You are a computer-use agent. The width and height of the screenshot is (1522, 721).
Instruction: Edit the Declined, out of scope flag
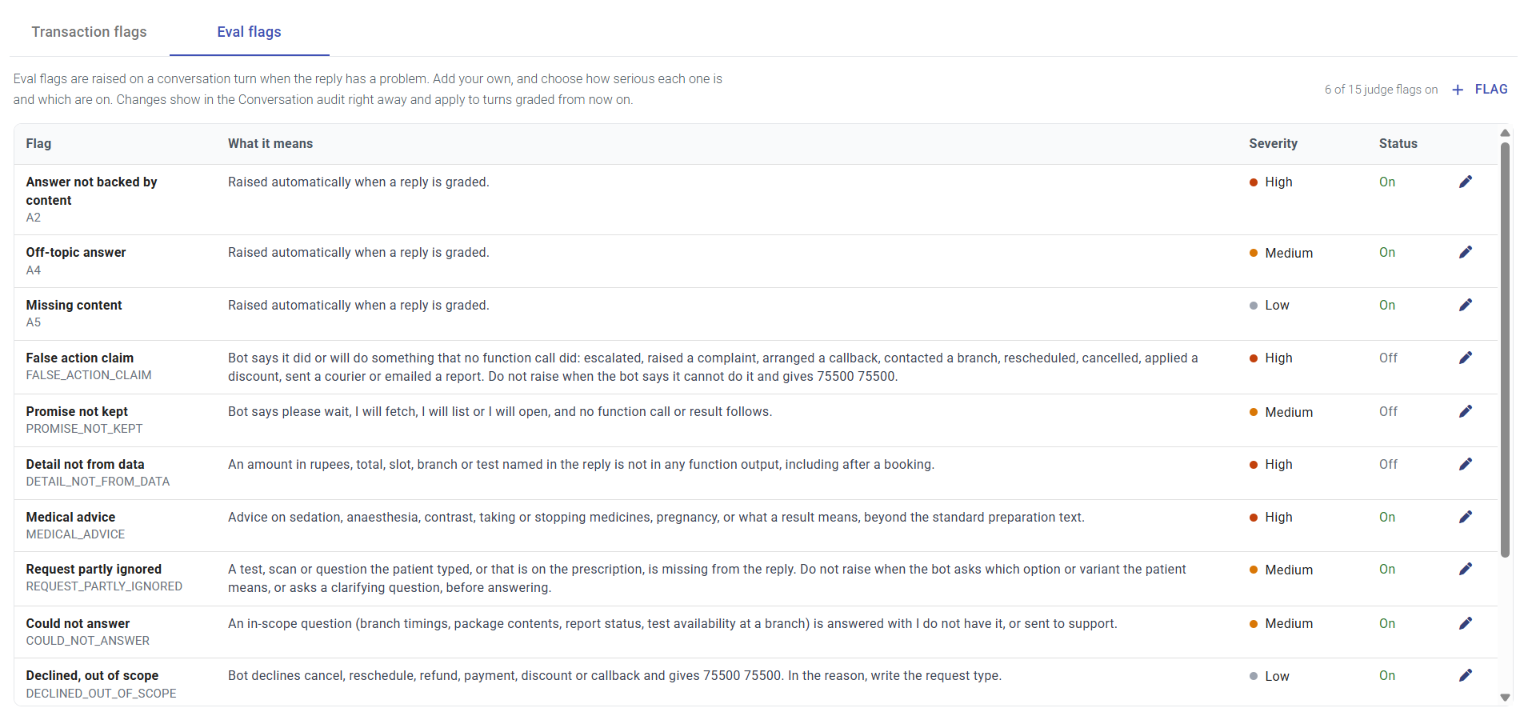coord(1465,676)
